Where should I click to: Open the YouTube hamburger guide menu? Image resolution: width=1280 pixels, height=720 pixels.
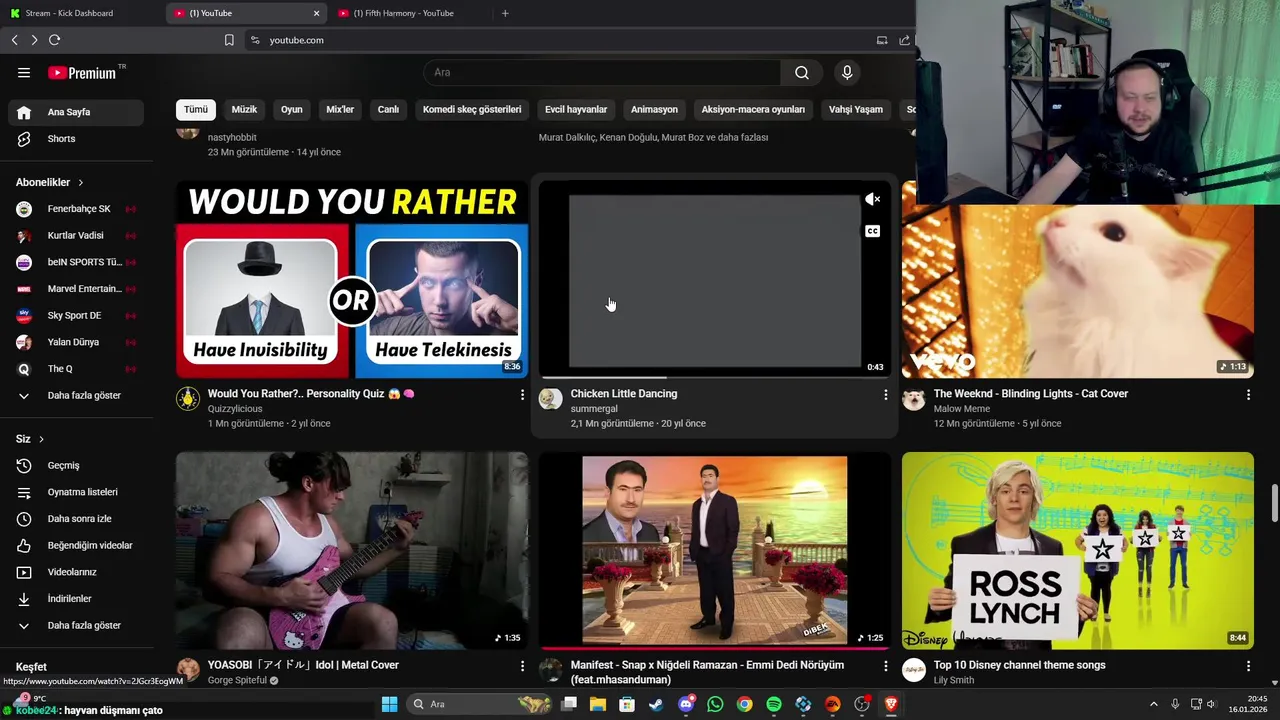point(24,73)
